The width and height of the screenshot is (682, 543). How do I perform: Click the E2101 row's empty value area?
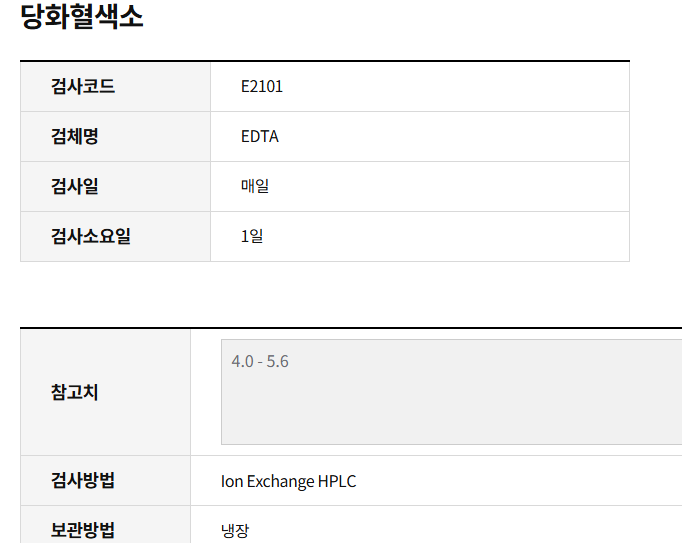click(457, 87)
